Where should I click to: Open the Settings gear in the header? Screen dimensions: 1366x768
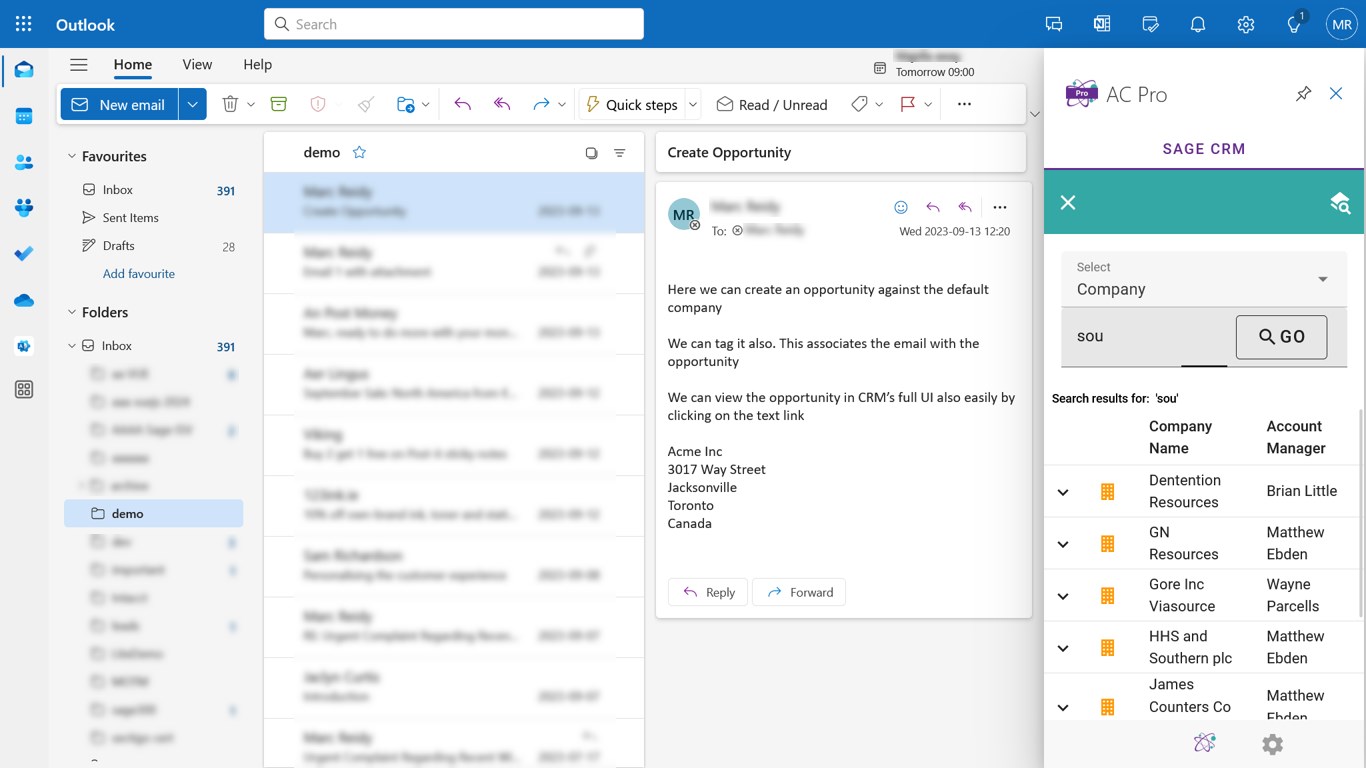pos(1246,24)
